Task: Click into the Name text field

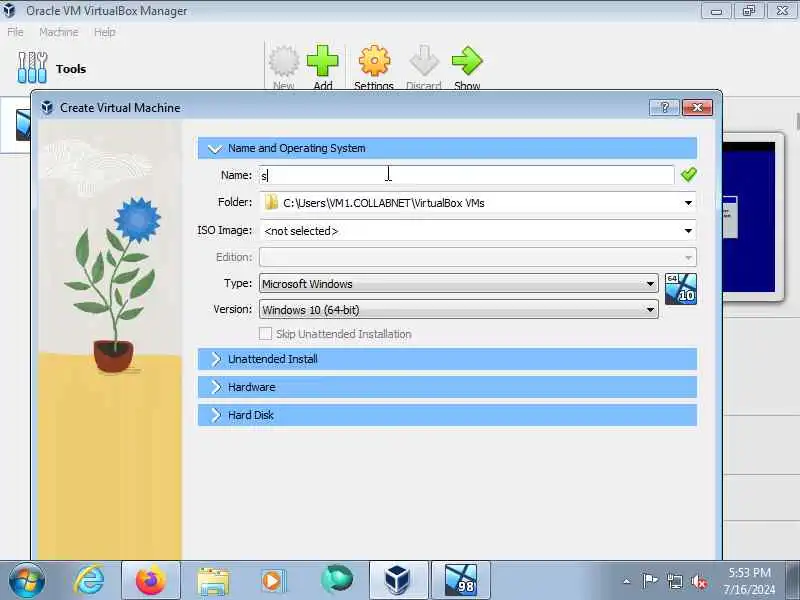Action: [x=466, y=175]
